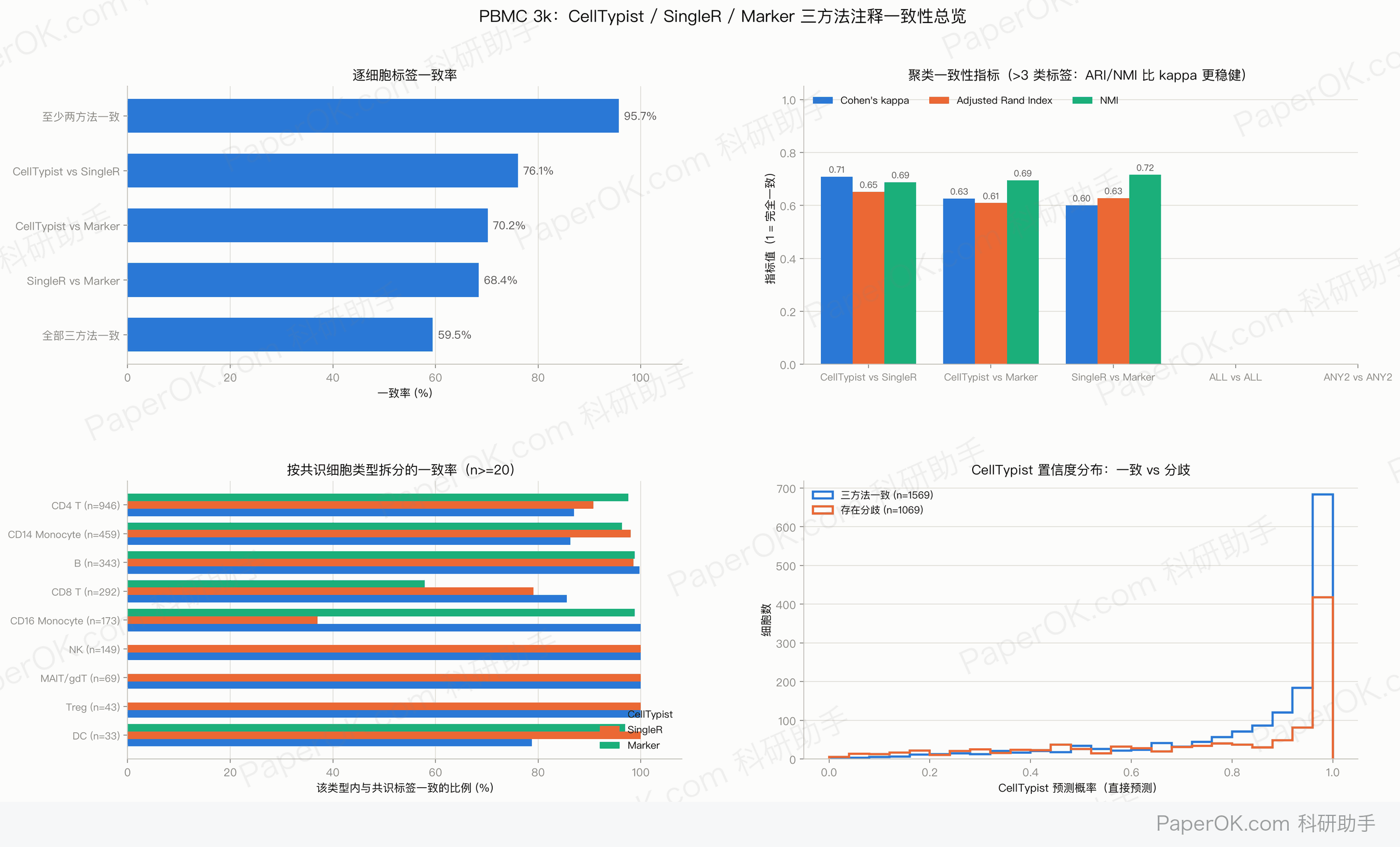Click the CD14 Monocyte (n=459) row label
Image resolution: width=1400 pixels, height=847 pixels.
click(64, 534)
